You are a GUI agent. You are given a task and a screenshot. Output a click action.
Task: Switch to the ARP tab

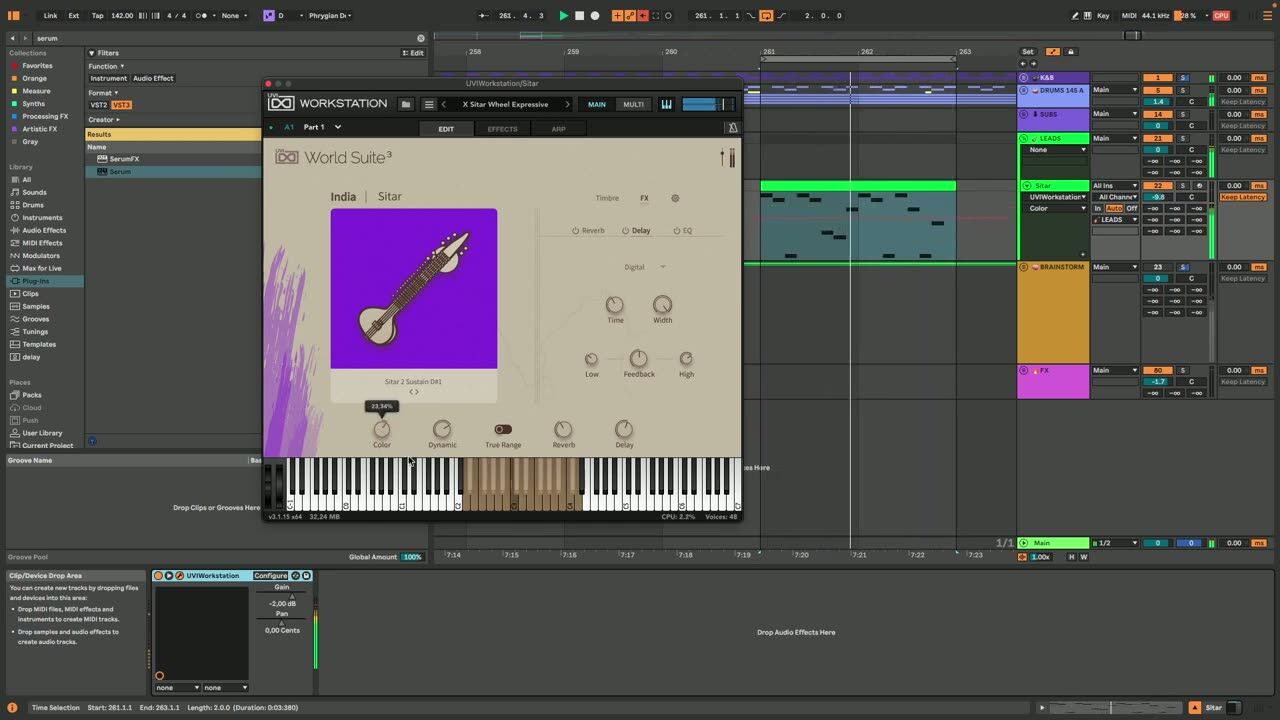pos(558,129)
